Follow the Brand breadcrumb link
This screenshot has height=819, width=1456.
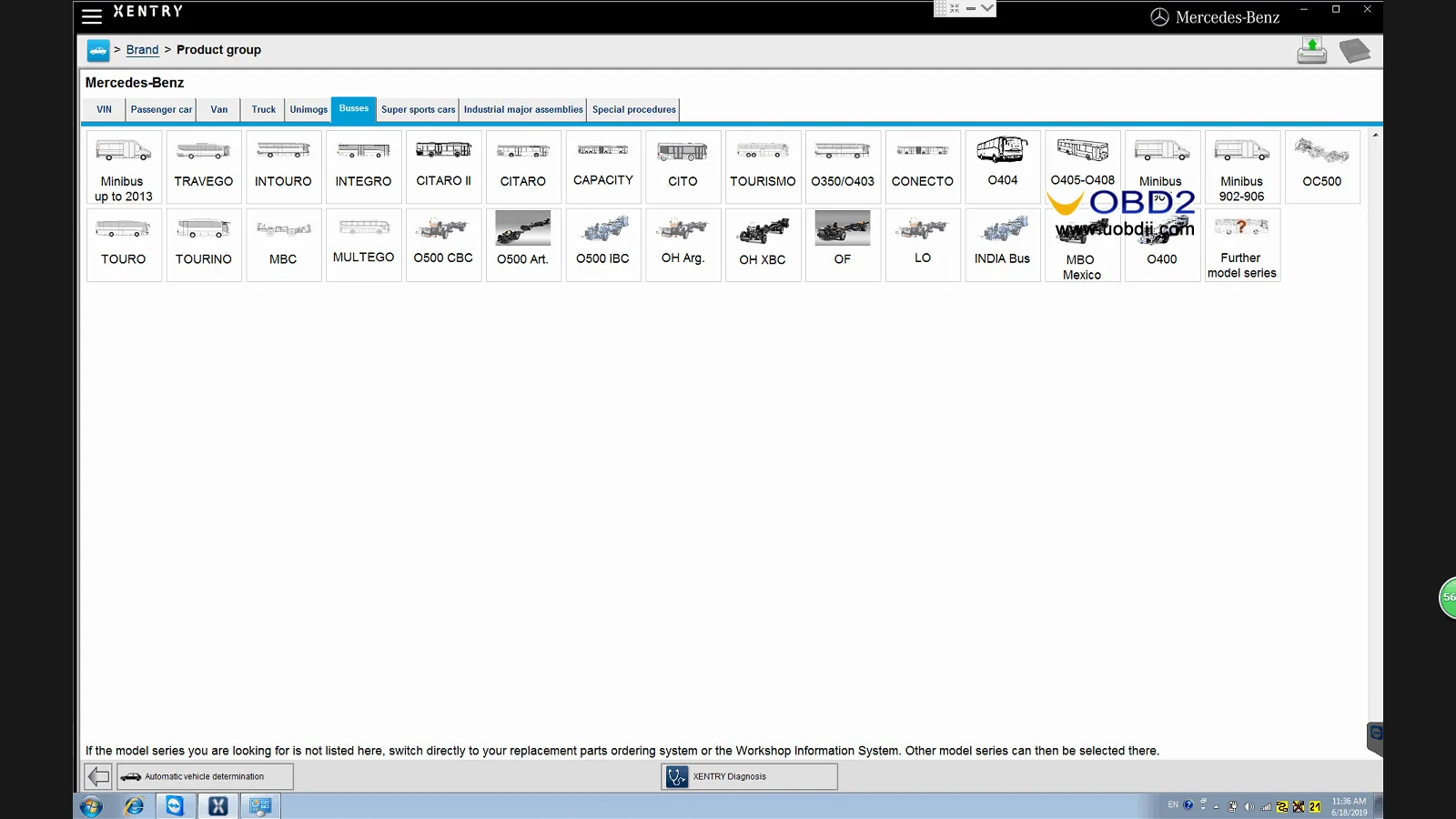pyautogui.click(x=142, y=50)
